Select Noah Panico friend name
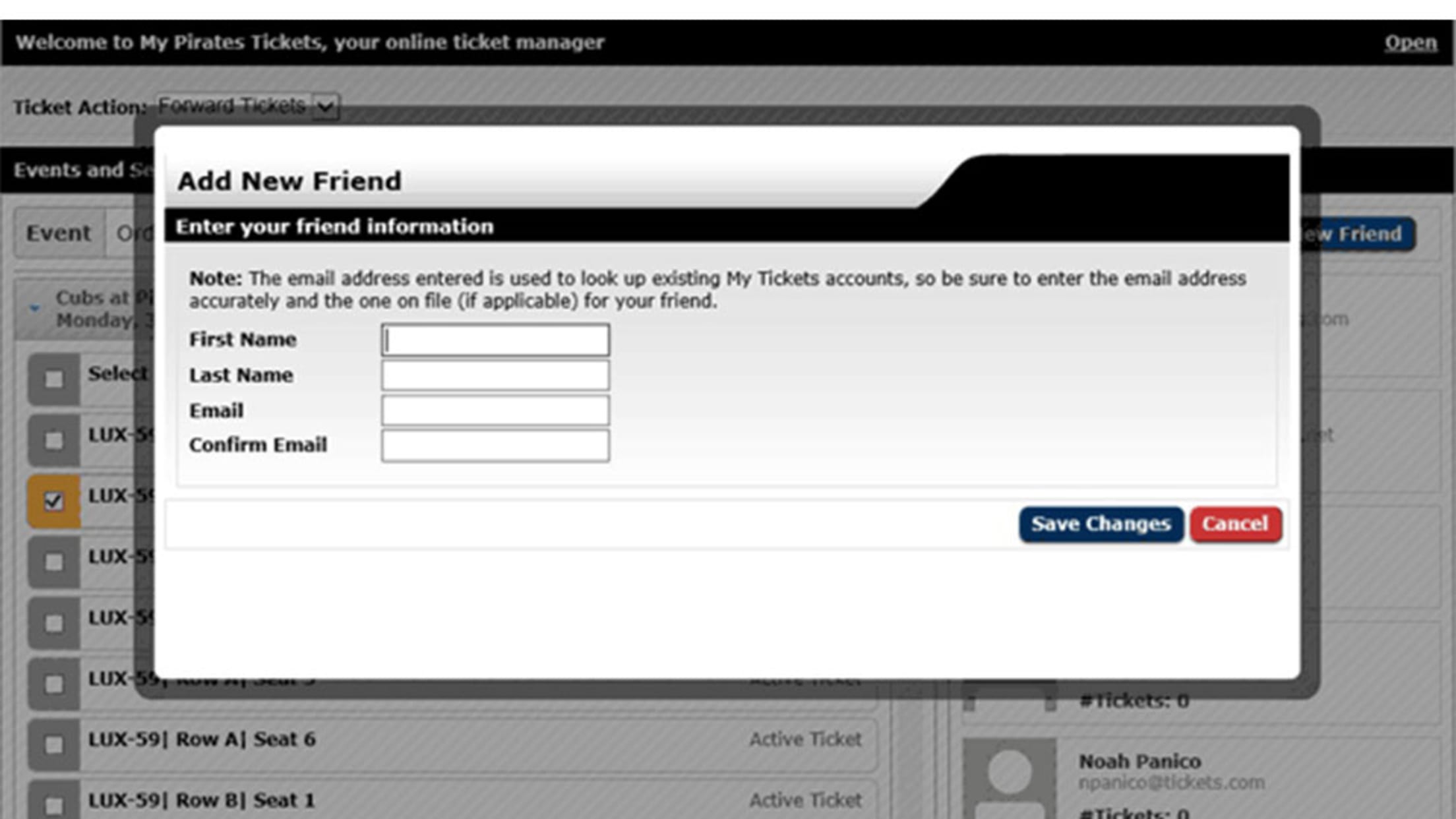 (x=1139, y=762)
